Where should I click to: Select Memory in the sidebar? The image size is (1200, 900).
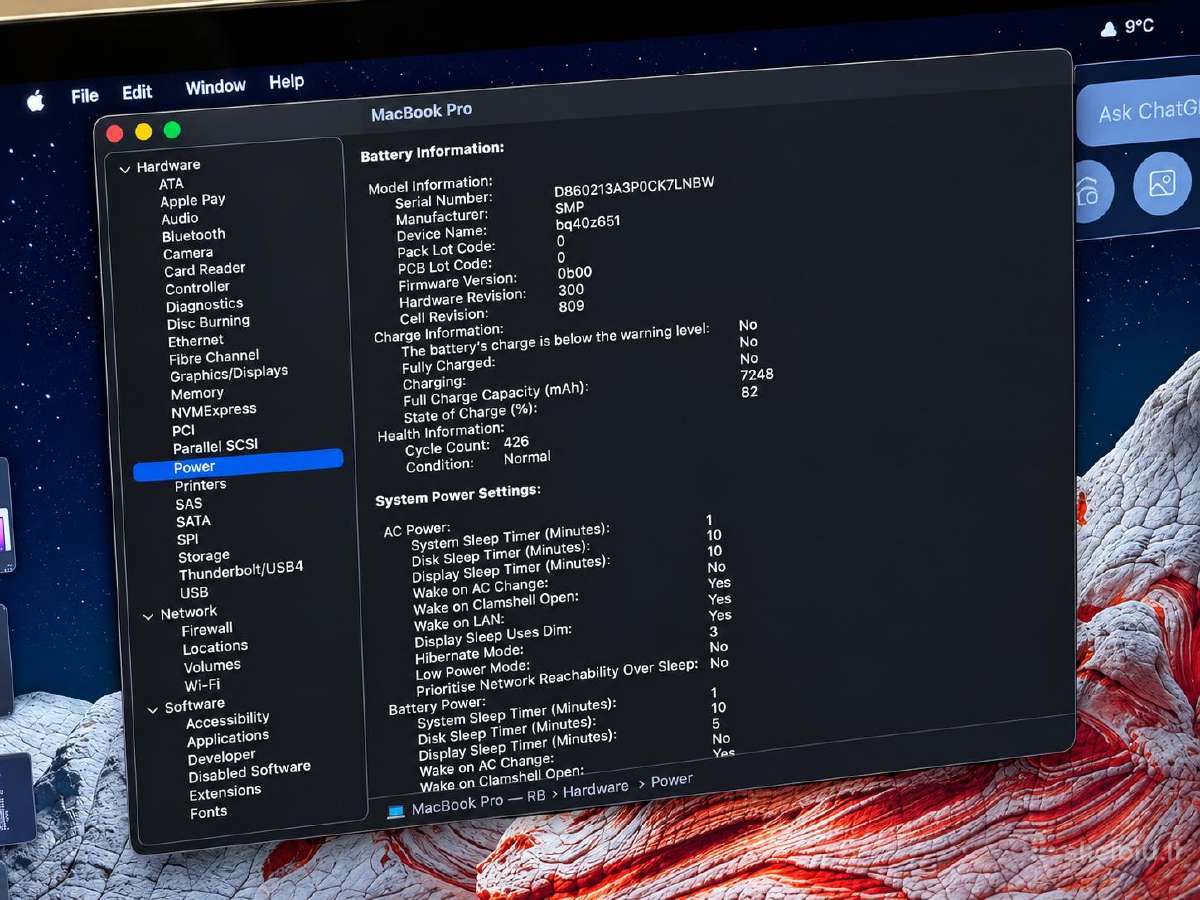click(197, 393)
